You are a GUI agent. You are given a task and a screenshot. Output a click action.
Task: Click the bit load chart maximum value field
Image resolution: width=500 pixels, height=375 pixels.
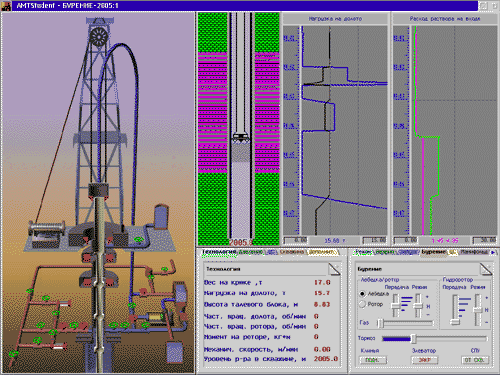coord(375,240)
